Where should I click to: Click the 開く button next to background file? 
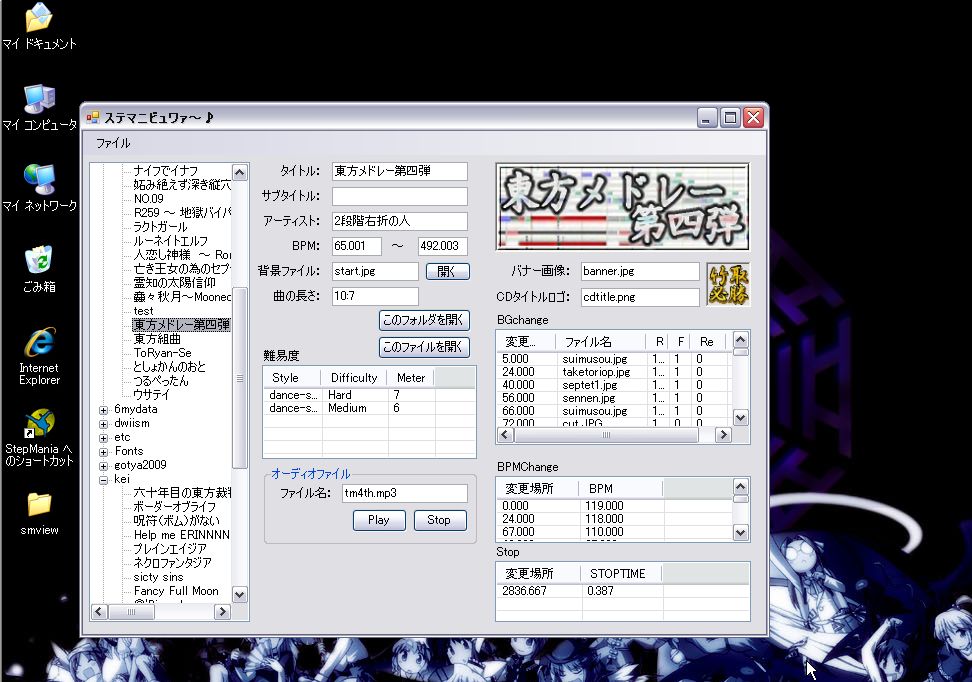(x=448, y=272)
